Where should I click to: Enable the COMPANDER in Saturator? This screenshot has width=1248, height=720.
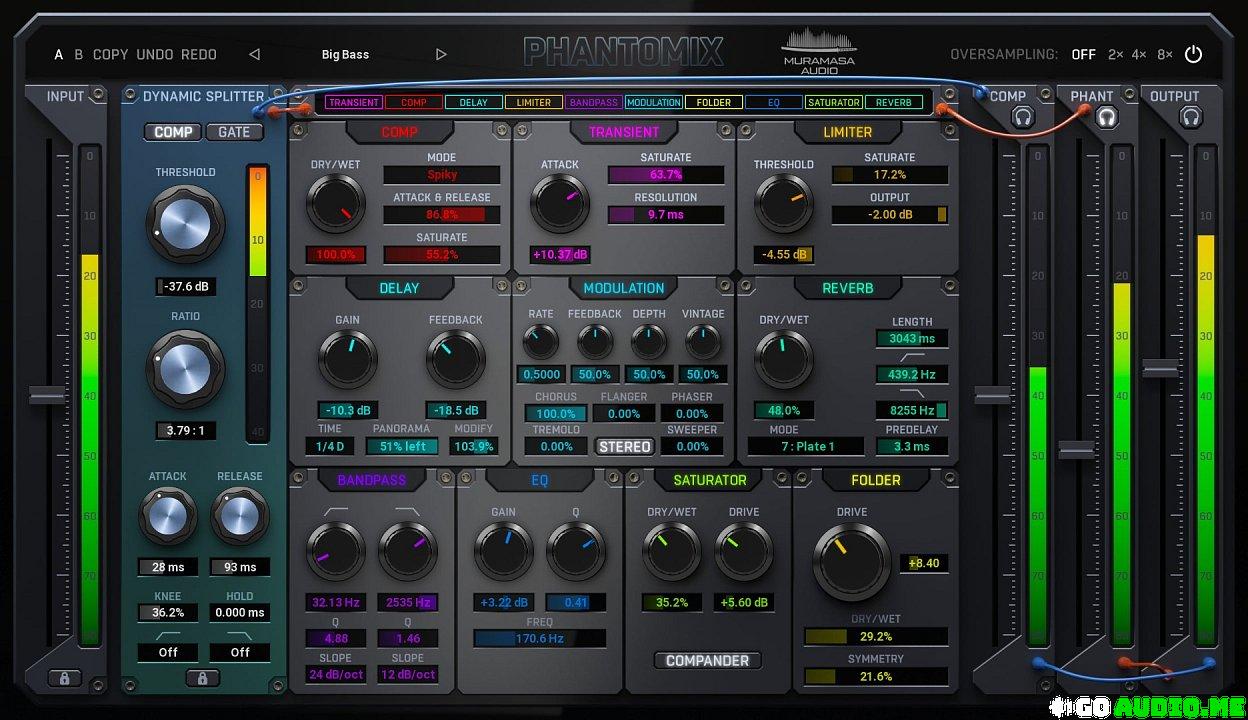[708, 661]
